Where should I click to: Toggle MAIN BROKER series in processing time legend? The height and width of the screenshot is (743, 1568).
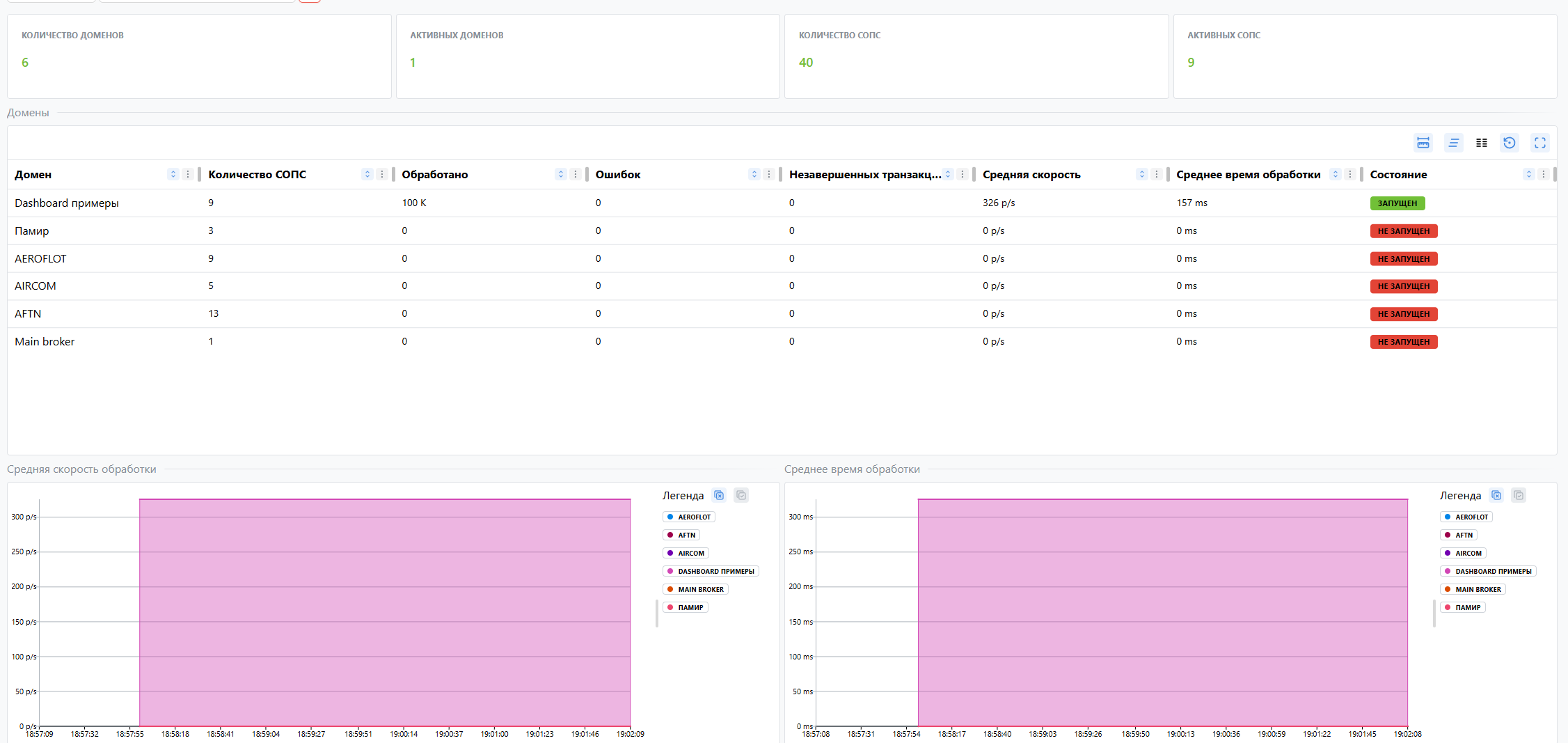[x=1473, y=589]
